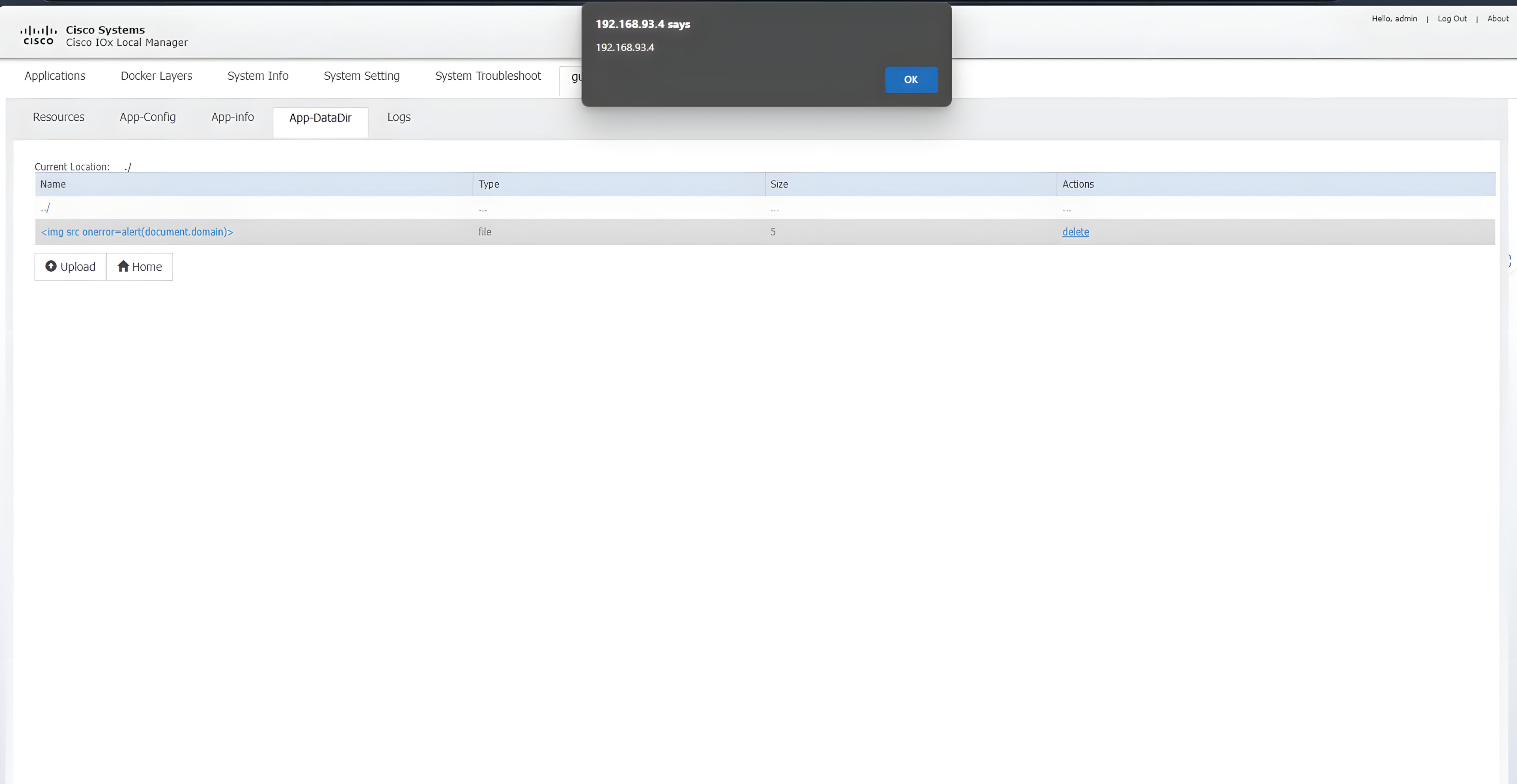
Task: Click the Cisco logo icon
Action: point(38,35)
